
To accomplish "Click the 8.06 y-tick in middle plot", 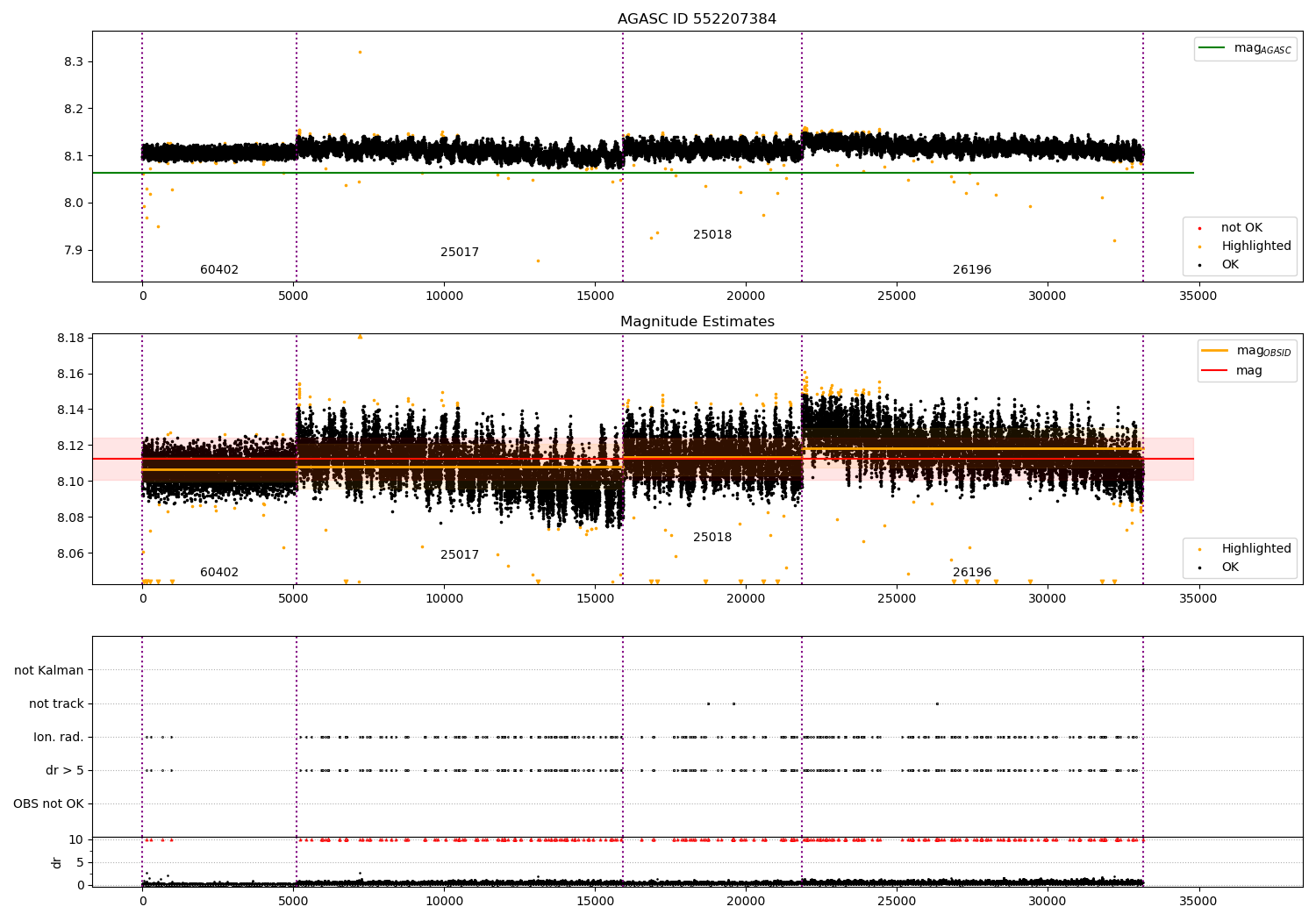I will pos(70,554).
